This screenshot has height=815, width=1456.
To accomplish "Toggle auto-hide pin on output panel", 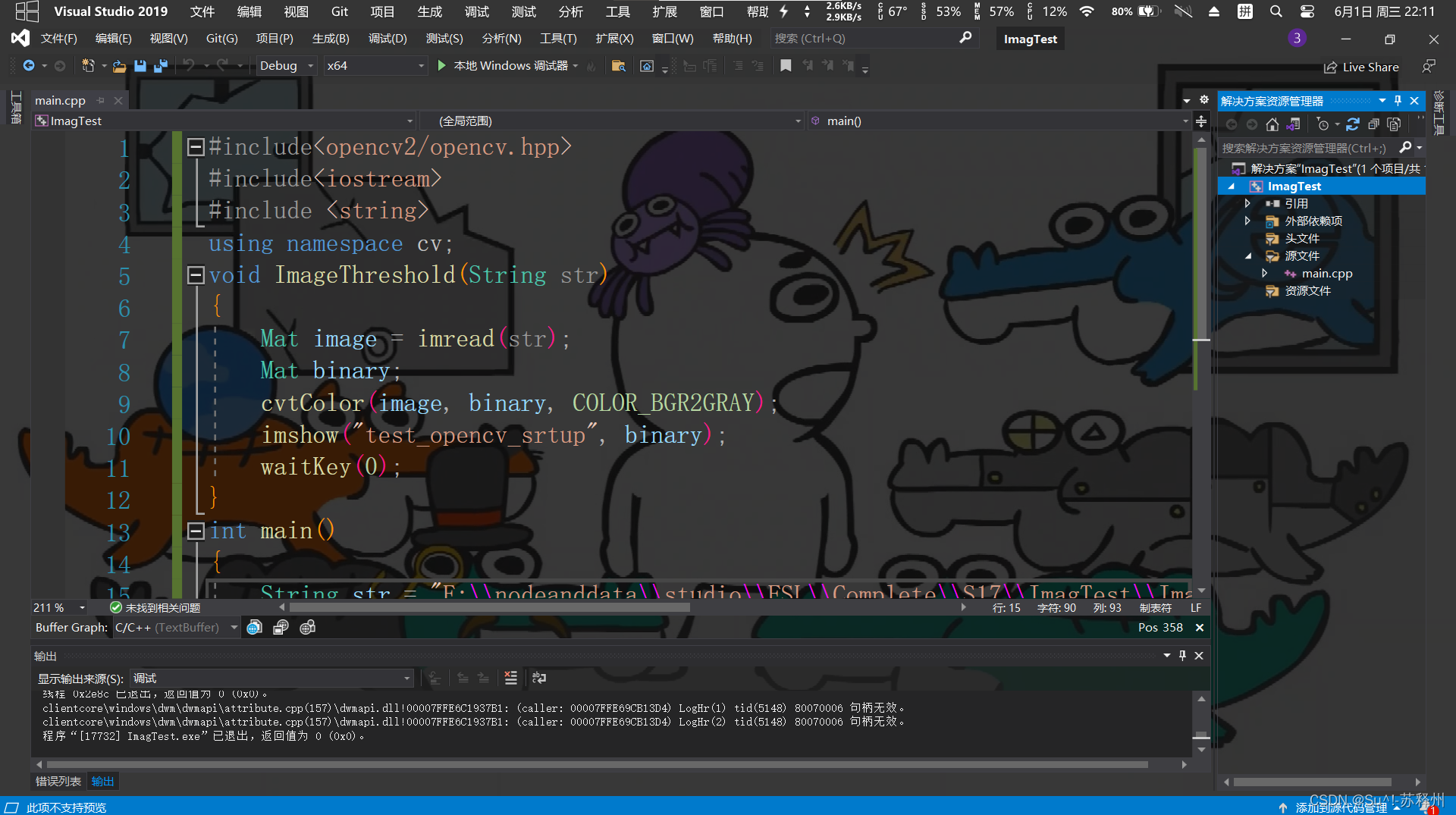I will coord(1182,656).
